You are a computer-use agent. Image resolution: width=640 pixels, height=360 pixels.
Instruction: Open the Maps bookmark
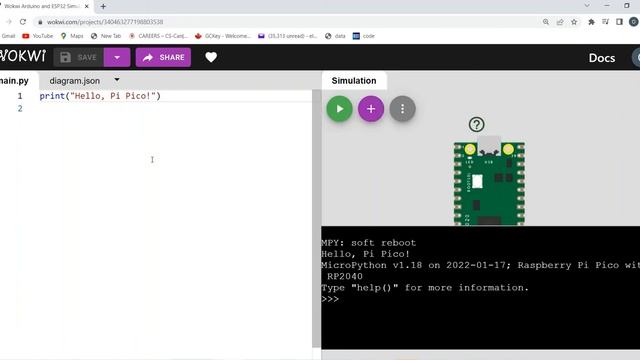pyautogui.click(x=72, y=36)
